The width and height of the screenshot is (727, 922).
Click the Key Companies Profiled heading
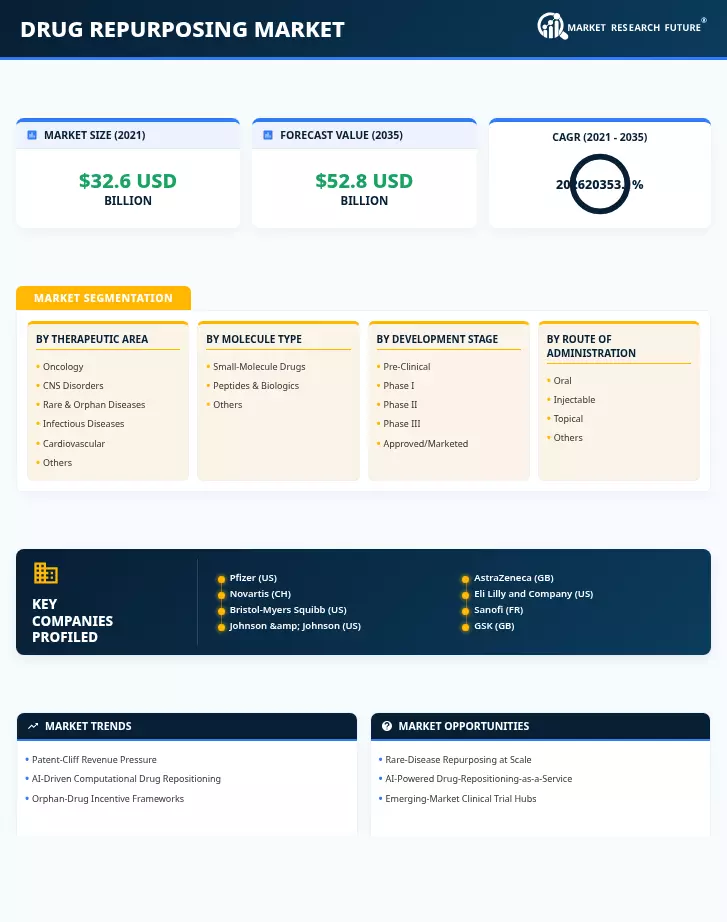72,621
